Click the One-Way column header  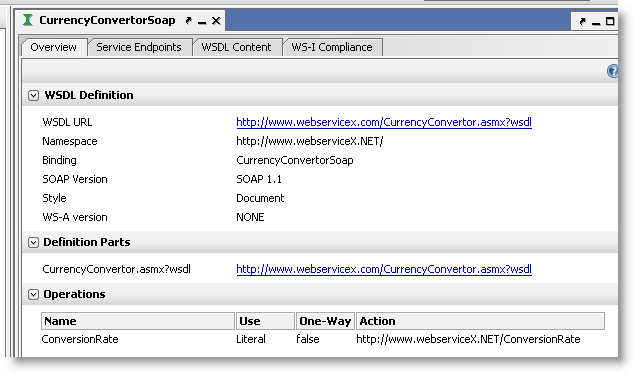(325, 321)
